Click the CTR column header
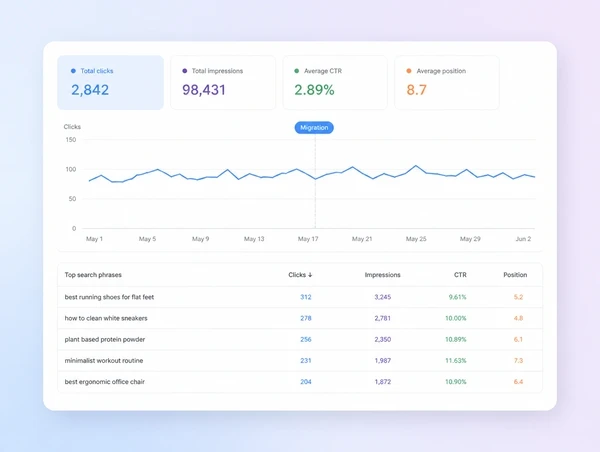This screenshot has height=452, width=600. pos(460,275)
